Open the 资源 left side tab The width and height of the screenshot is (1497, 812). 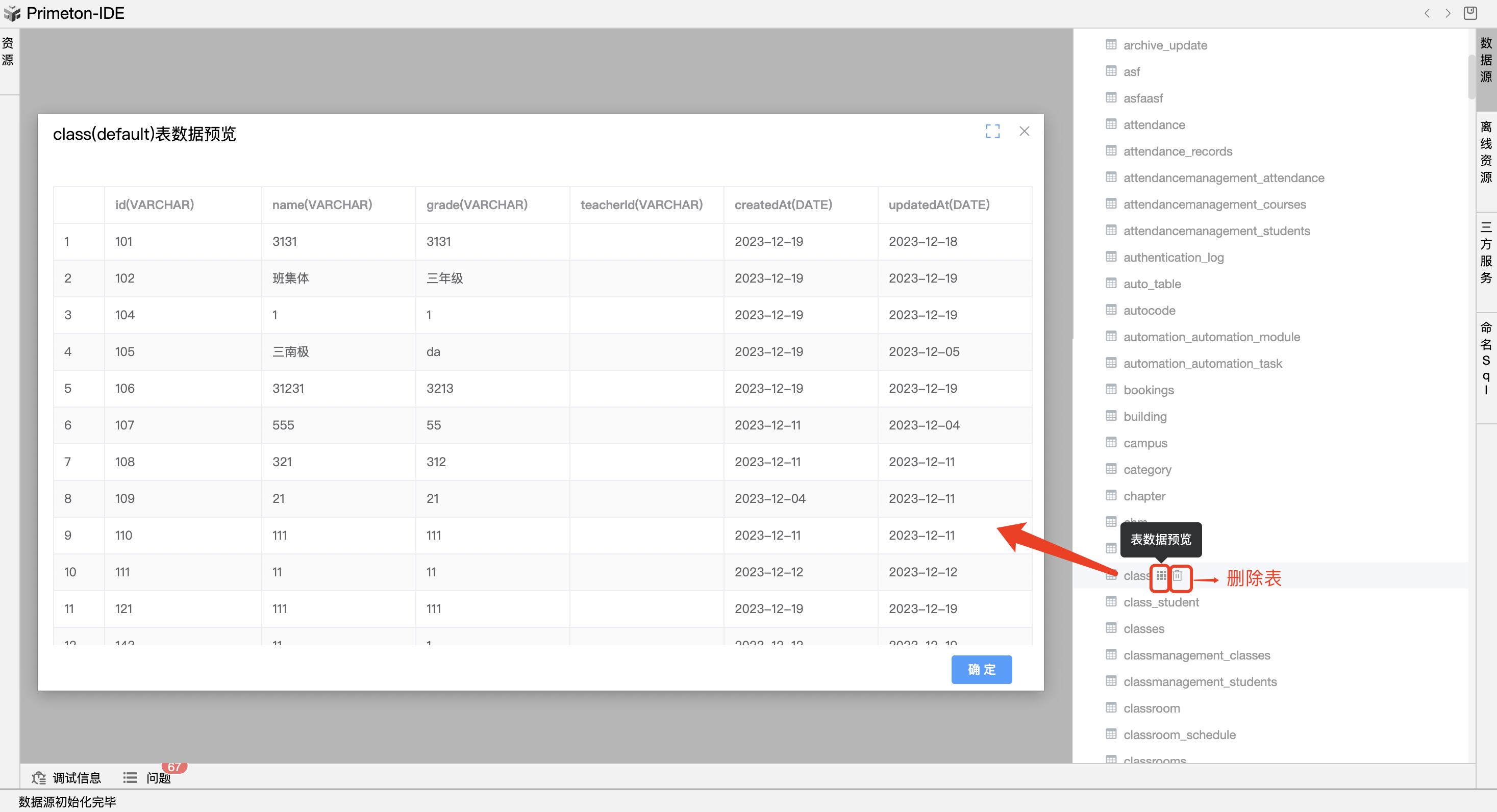[x=8, y=52]
